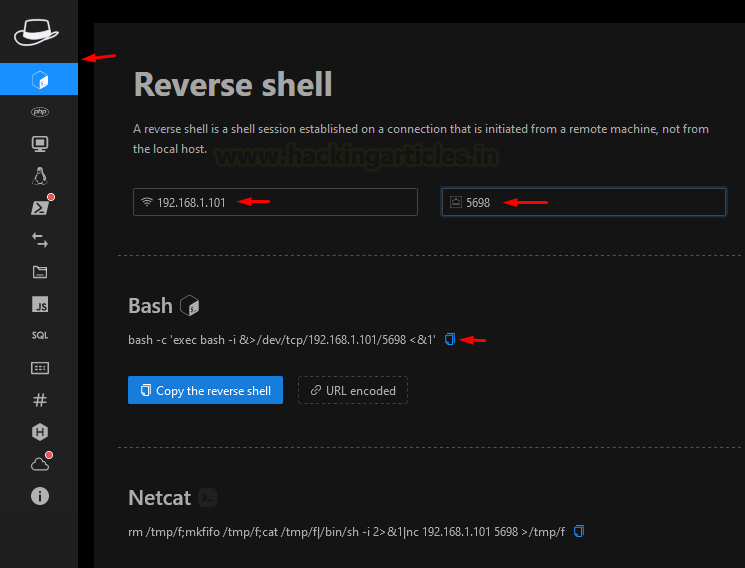This screenshot has height=568, width=745.
Task: Click the Reverse shell page heading
Action: tap(233, 85)
